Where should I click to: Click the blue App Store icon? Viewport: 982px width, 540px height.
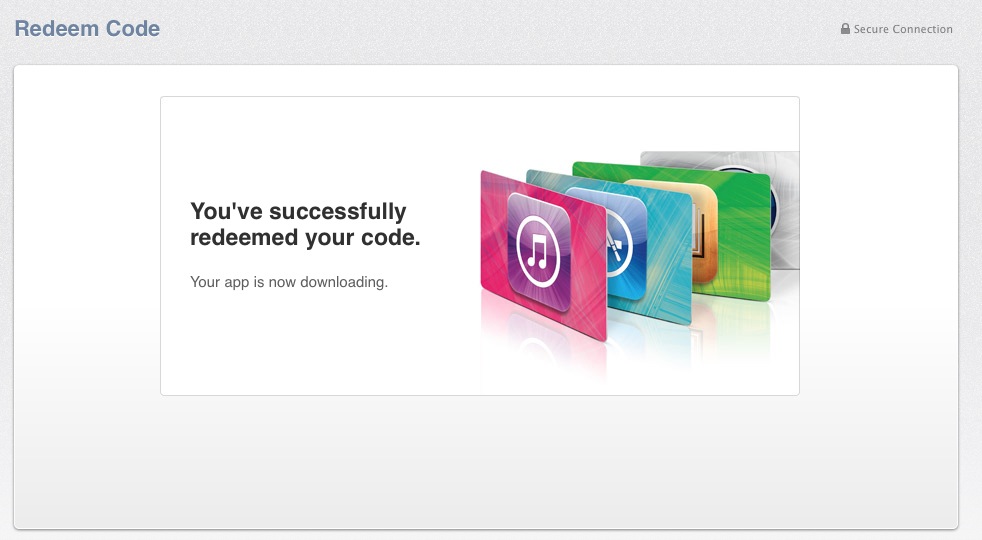point(619,244)
